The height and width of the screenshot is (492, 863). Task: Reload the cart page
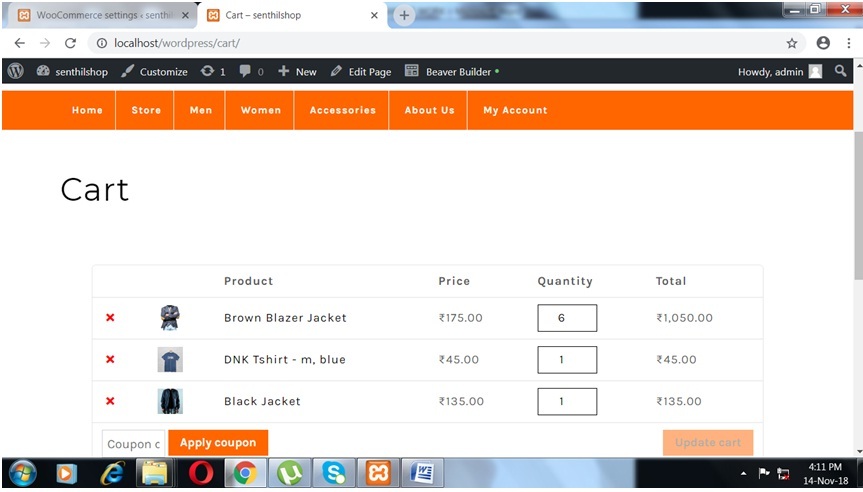(70, 43)
